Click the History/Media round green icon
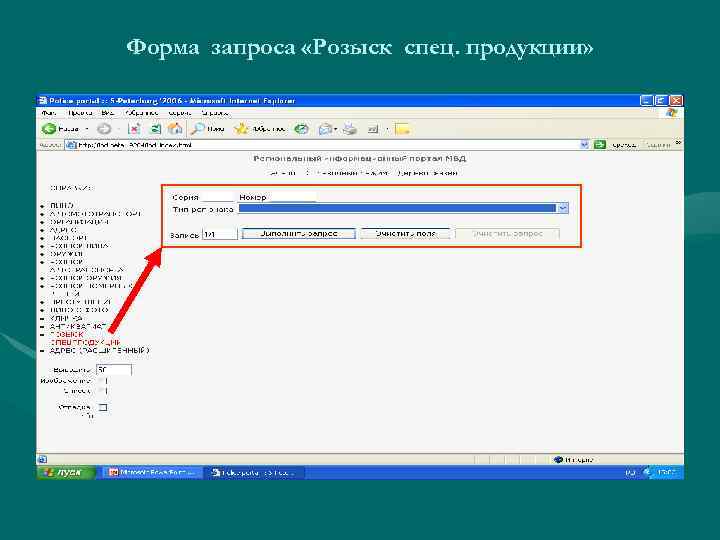The image size is (720, 540). 301,129
